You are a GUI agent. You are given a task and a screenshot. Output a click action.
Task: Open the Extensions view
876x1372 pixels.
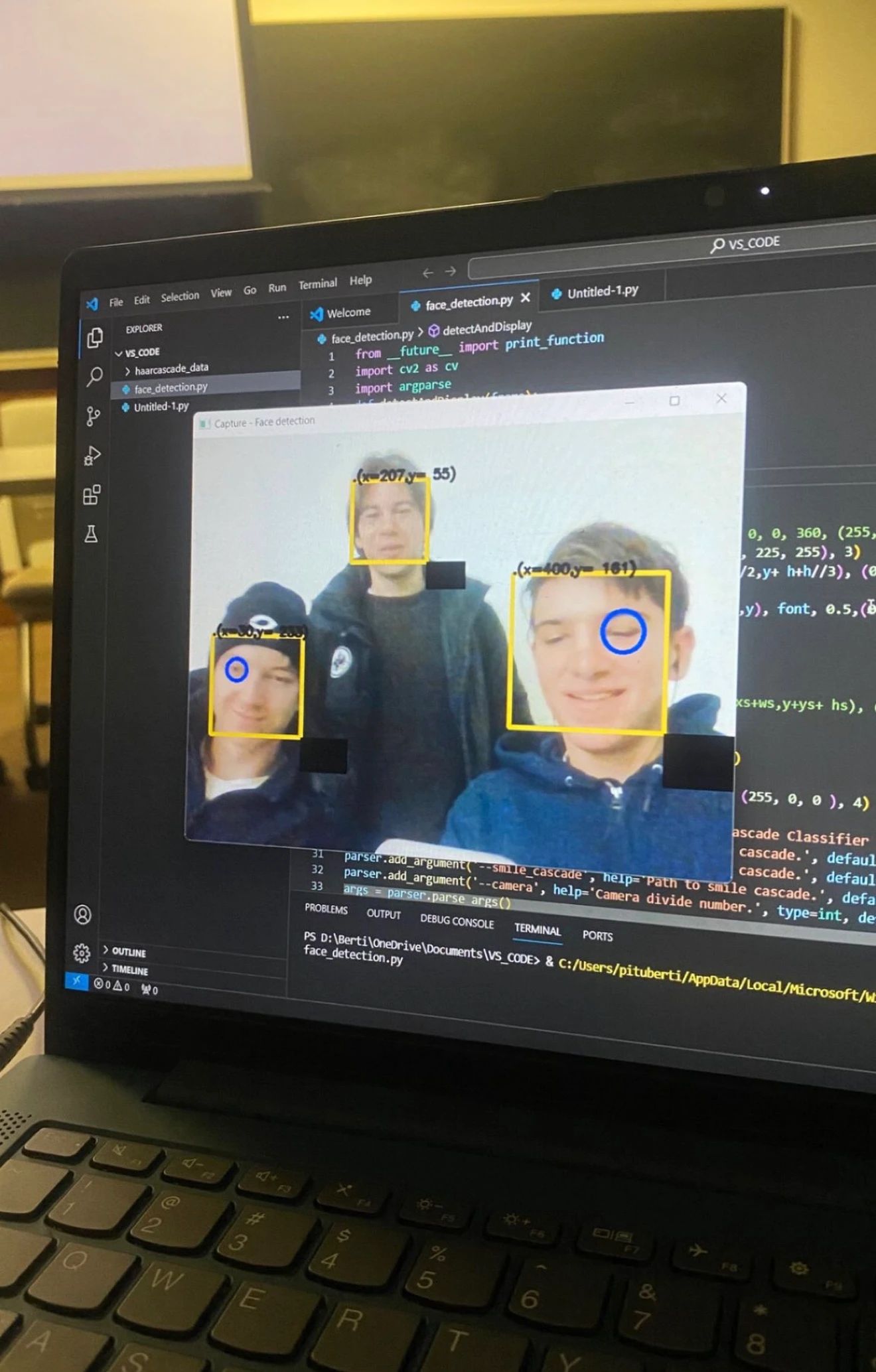coord(92,495)
